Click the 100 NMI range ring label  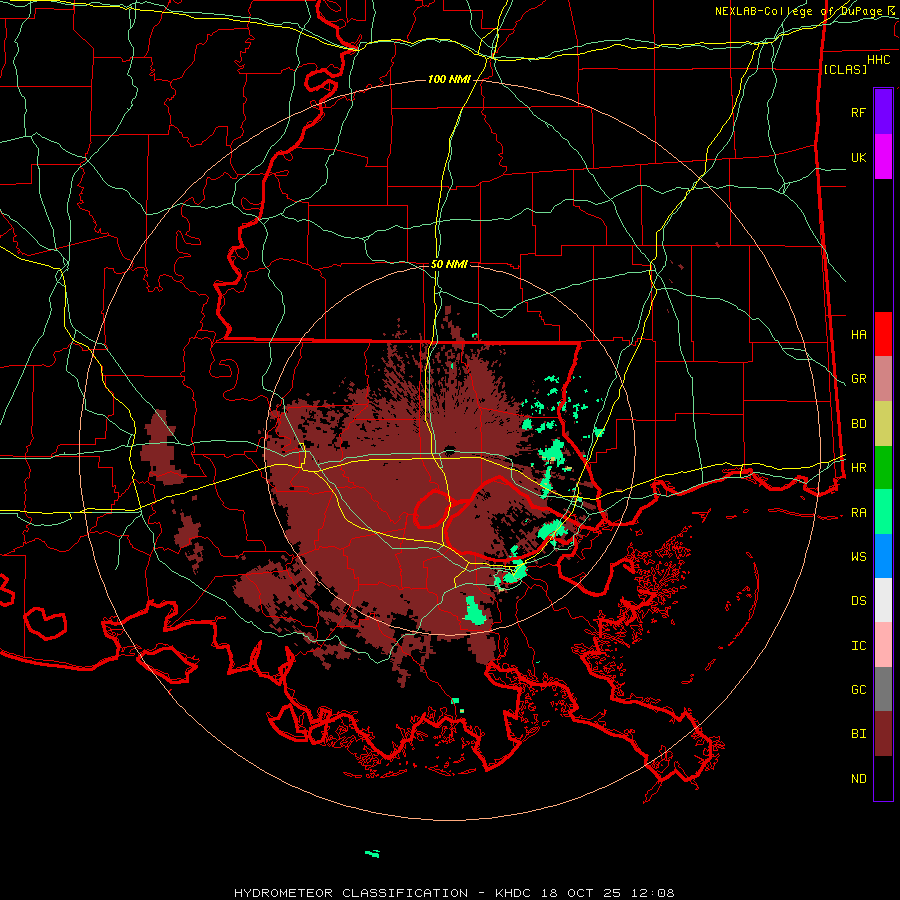[x=449, y=79]
